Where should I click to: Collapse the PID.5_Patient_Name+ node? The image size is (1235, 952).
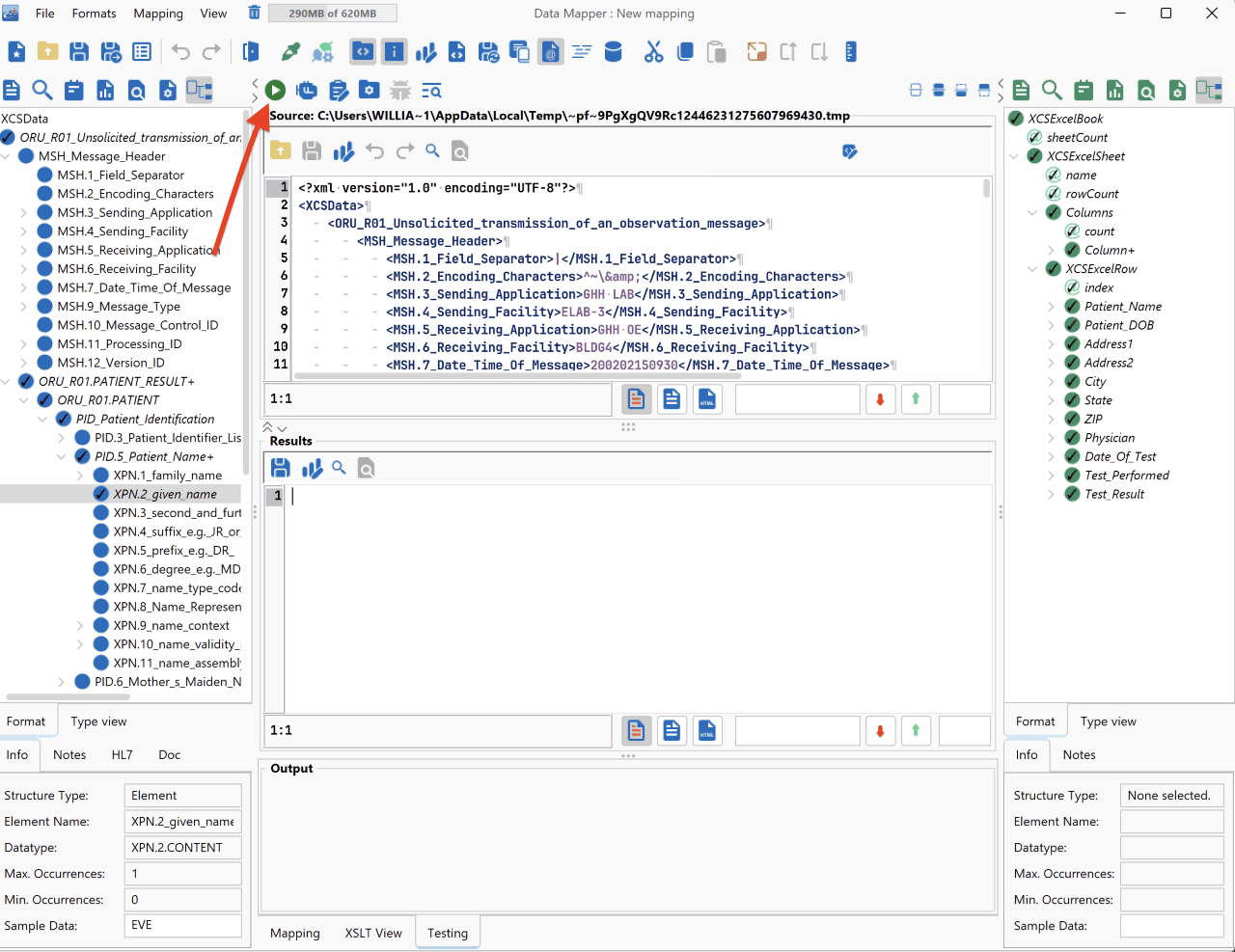[62, 457]
